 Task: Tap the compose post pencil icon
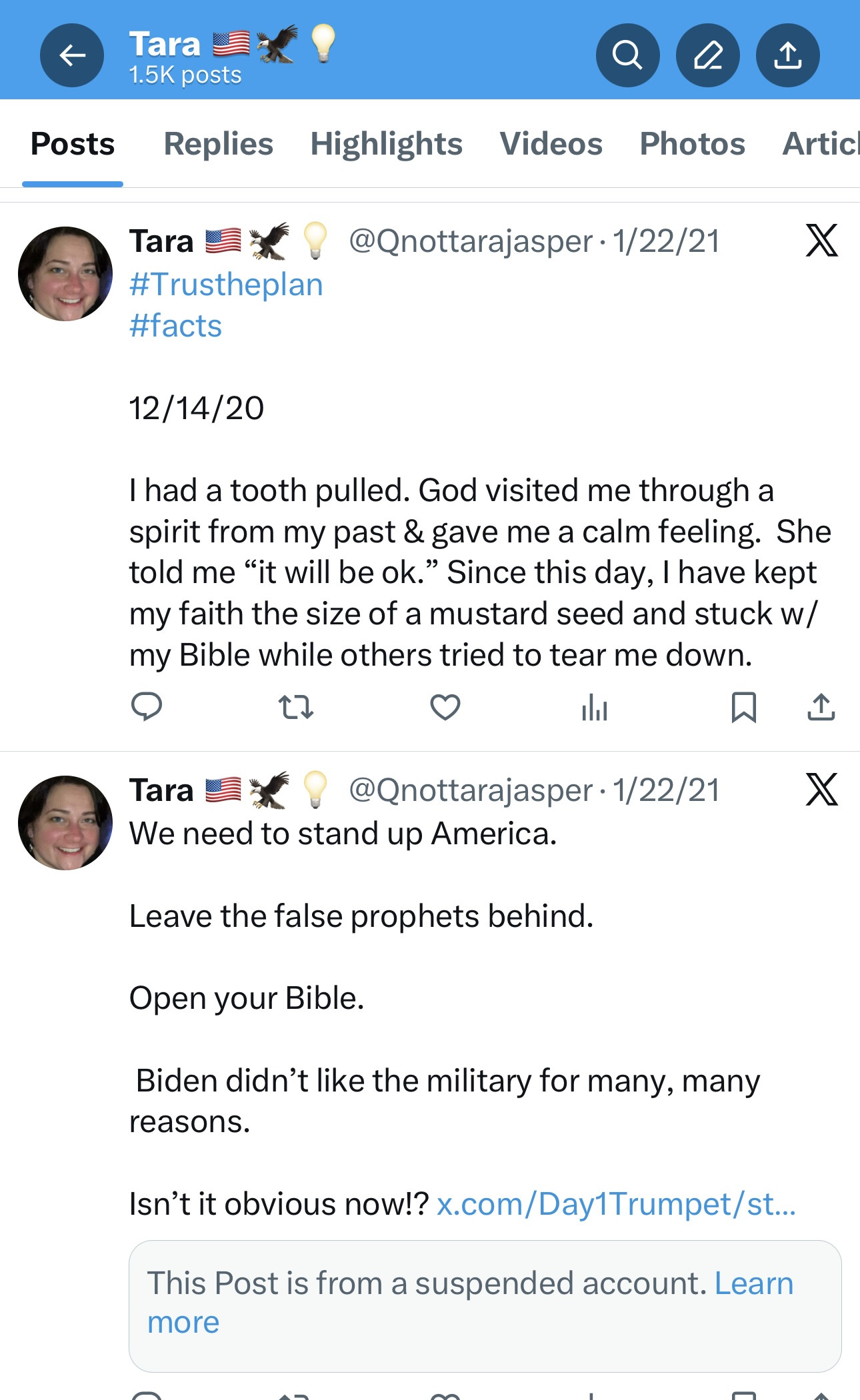(x=707, y=55)
